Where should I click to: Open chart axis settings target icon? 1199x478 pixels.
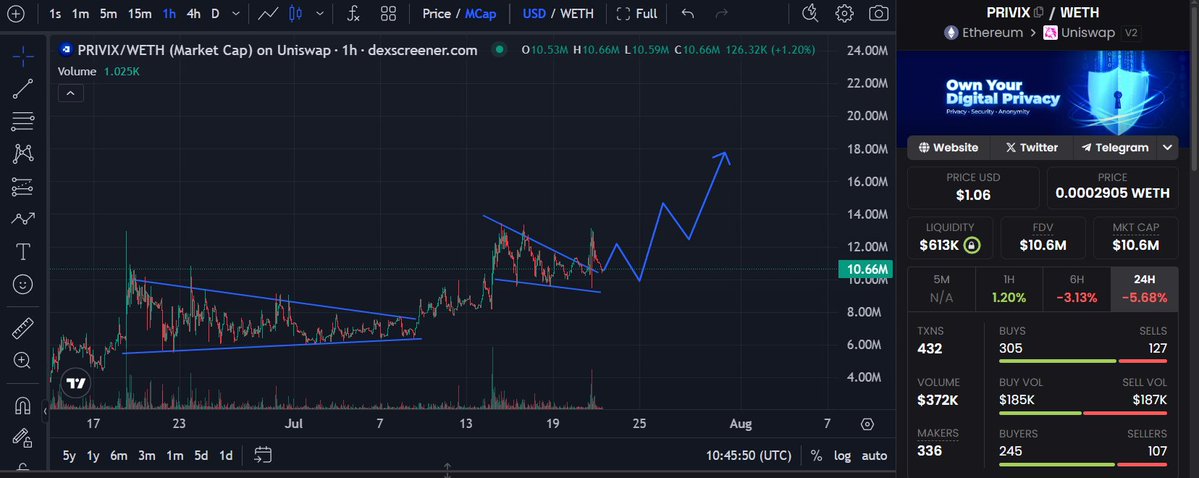tap(867, 424)
